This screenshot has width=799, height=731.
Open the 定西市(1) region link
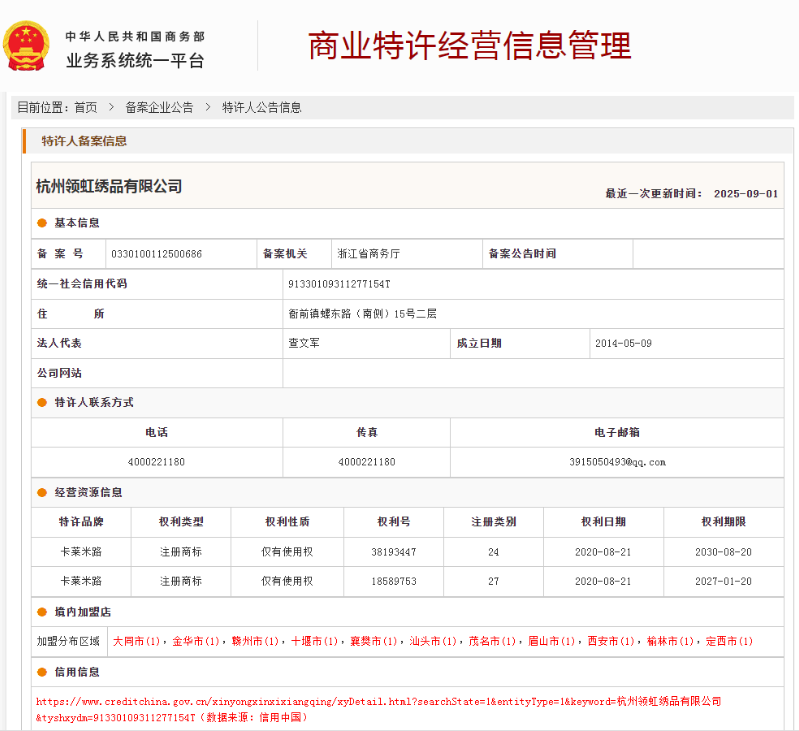729,641
